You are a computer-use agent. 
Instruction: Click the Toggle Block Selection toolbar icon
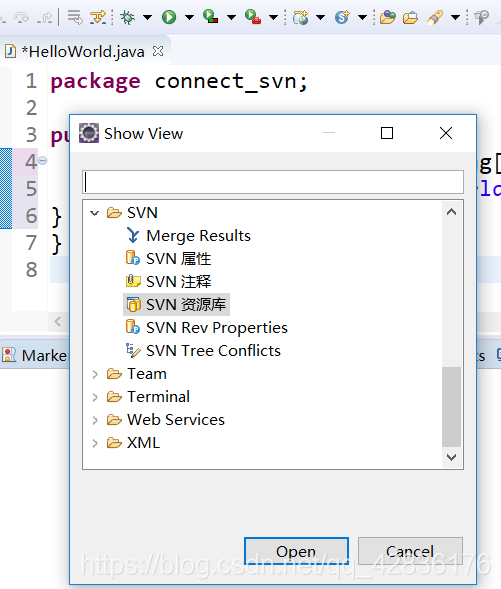75,17
